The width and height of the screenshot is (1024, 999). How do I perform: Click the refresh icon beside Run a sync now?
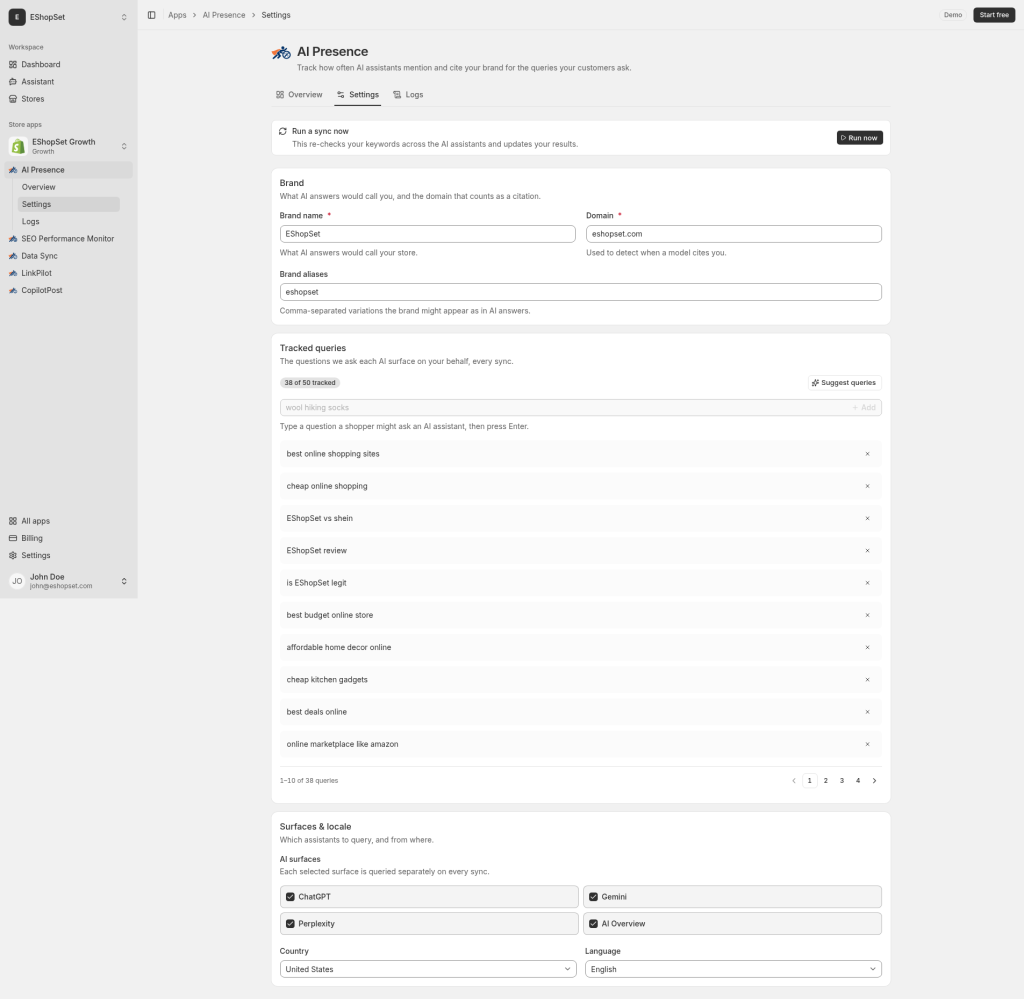point(283,131)
